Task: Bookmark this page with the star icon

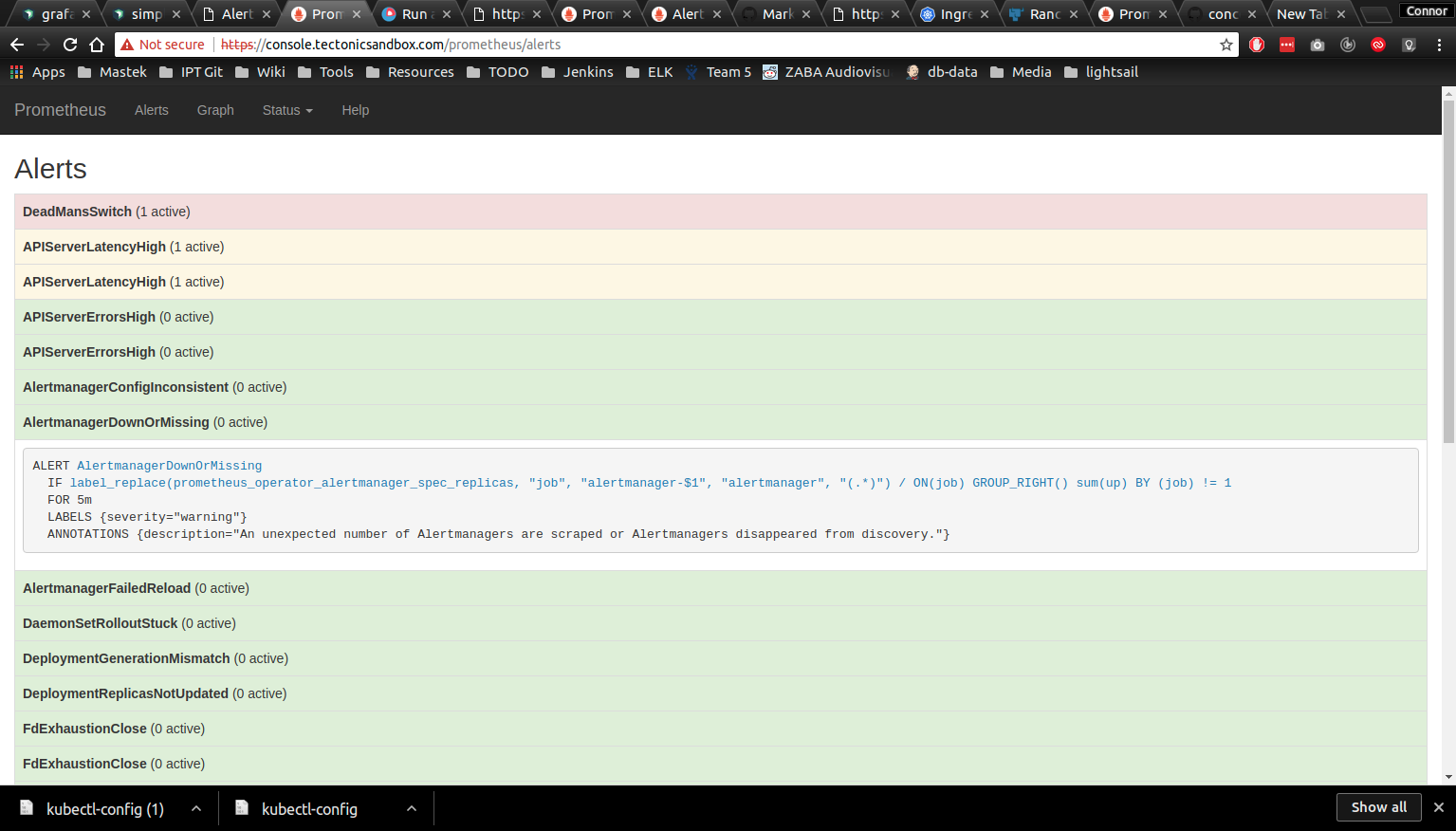Action: point(1226,45)
